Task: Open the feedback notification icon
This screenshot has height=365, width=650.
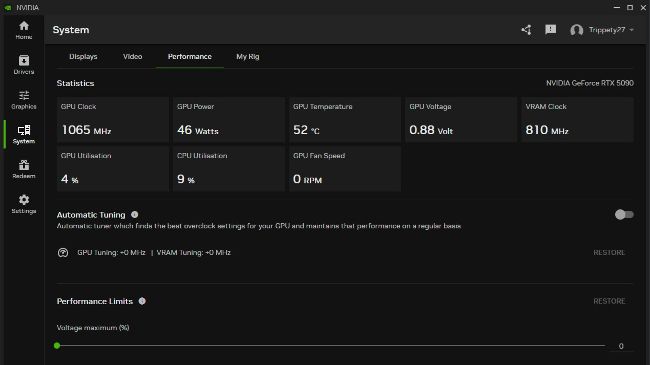Action: pyautogui.click(x=551, y=30)
